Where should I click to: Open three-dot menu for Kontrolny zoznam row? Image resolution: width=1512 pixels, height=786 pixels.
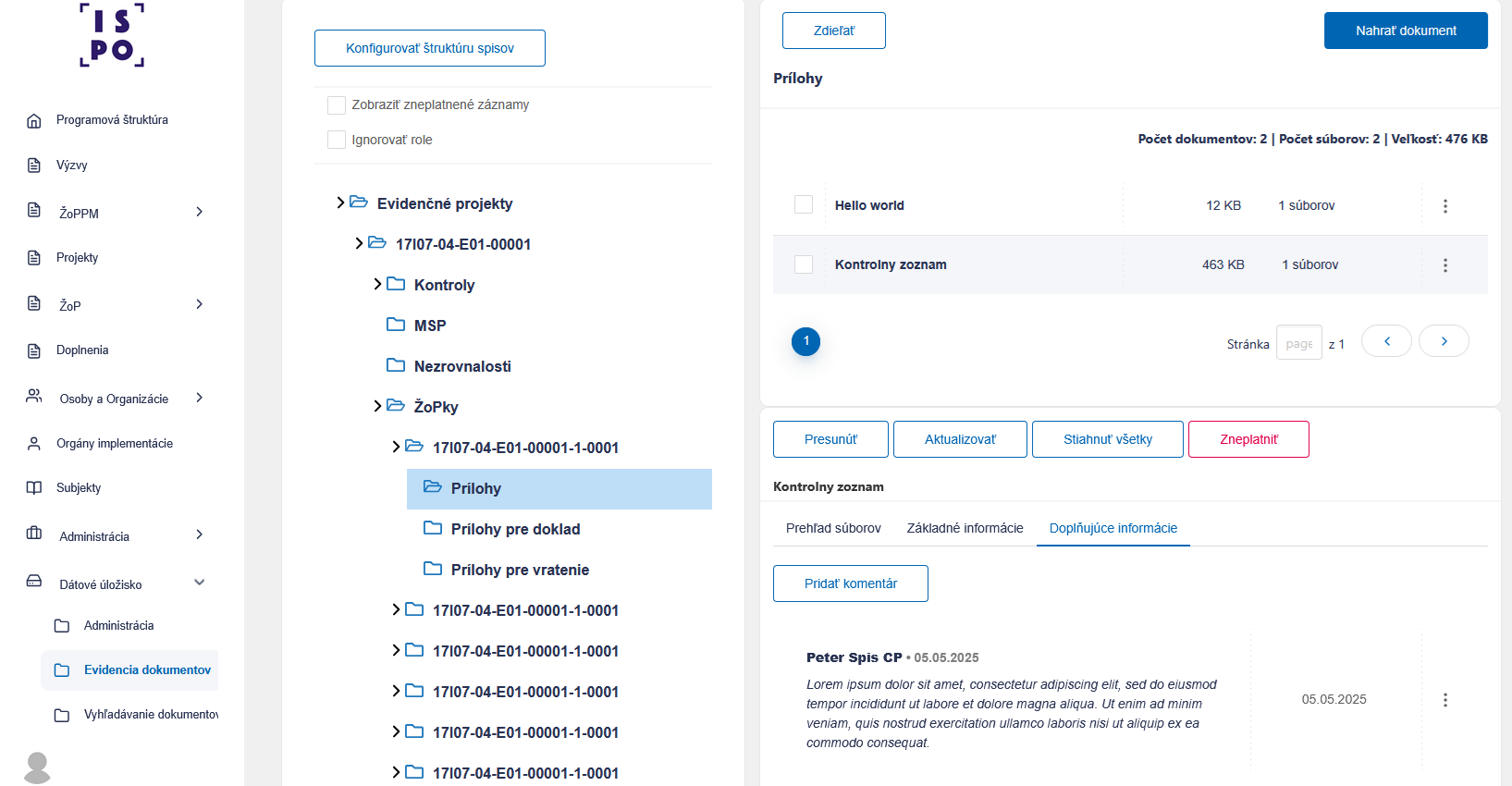1444,265
